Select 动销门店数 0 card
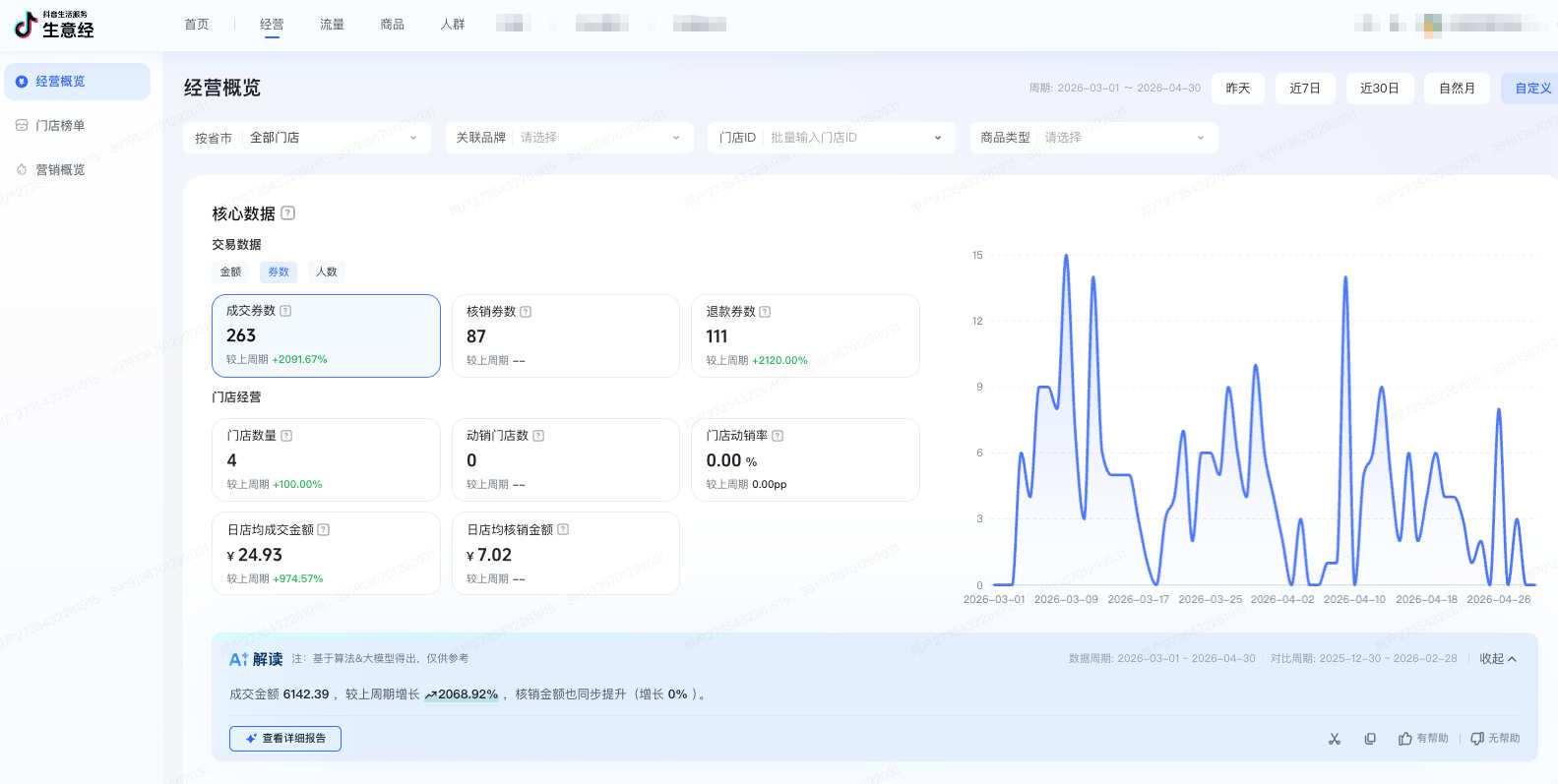The width and height of the screenshot is (1558, 784). (566, 459)
